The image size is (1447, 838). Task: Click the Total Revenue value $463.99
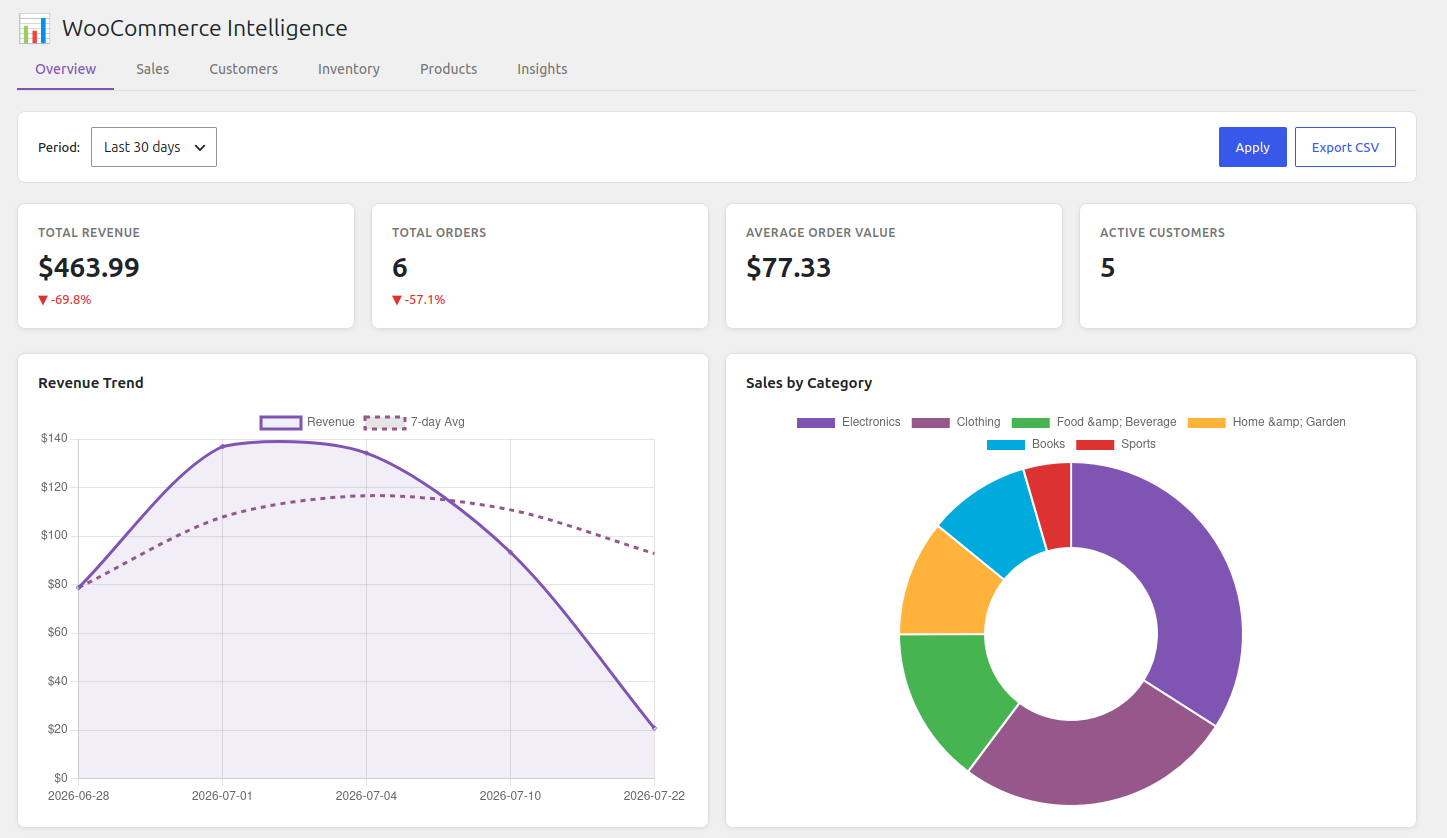click(x=89, y=267)
